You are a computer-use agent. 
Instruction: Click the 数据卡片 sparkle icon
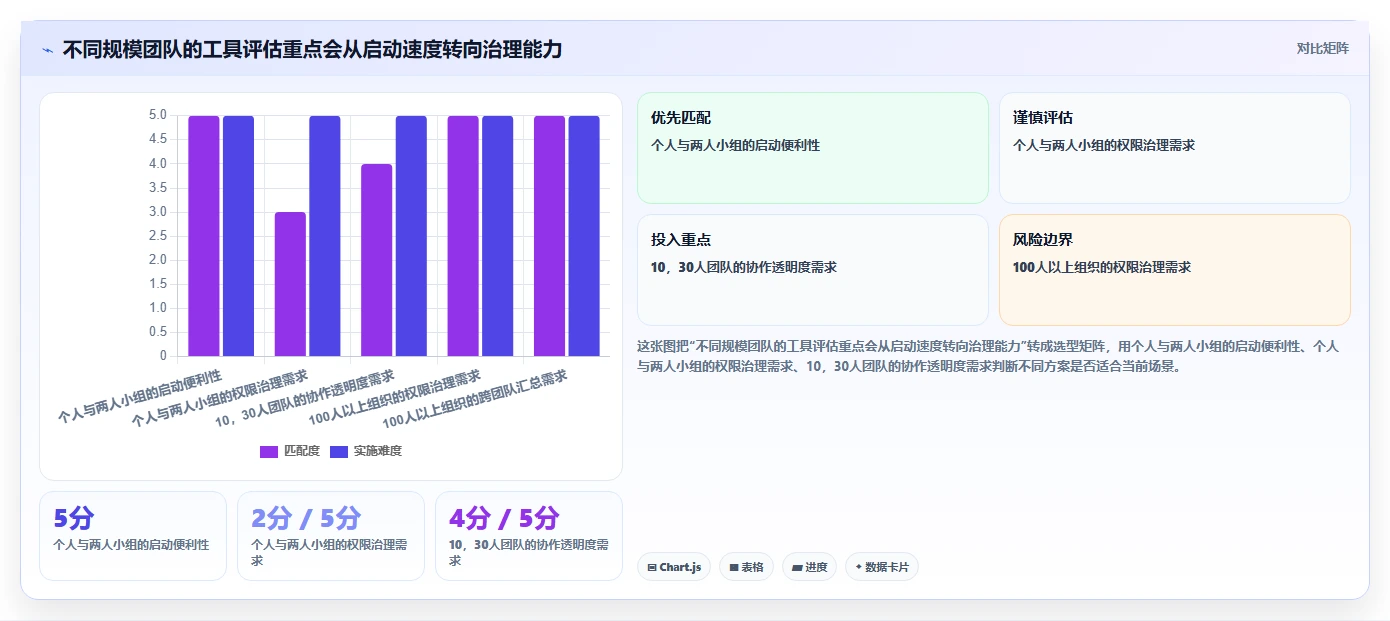point(859,567)
